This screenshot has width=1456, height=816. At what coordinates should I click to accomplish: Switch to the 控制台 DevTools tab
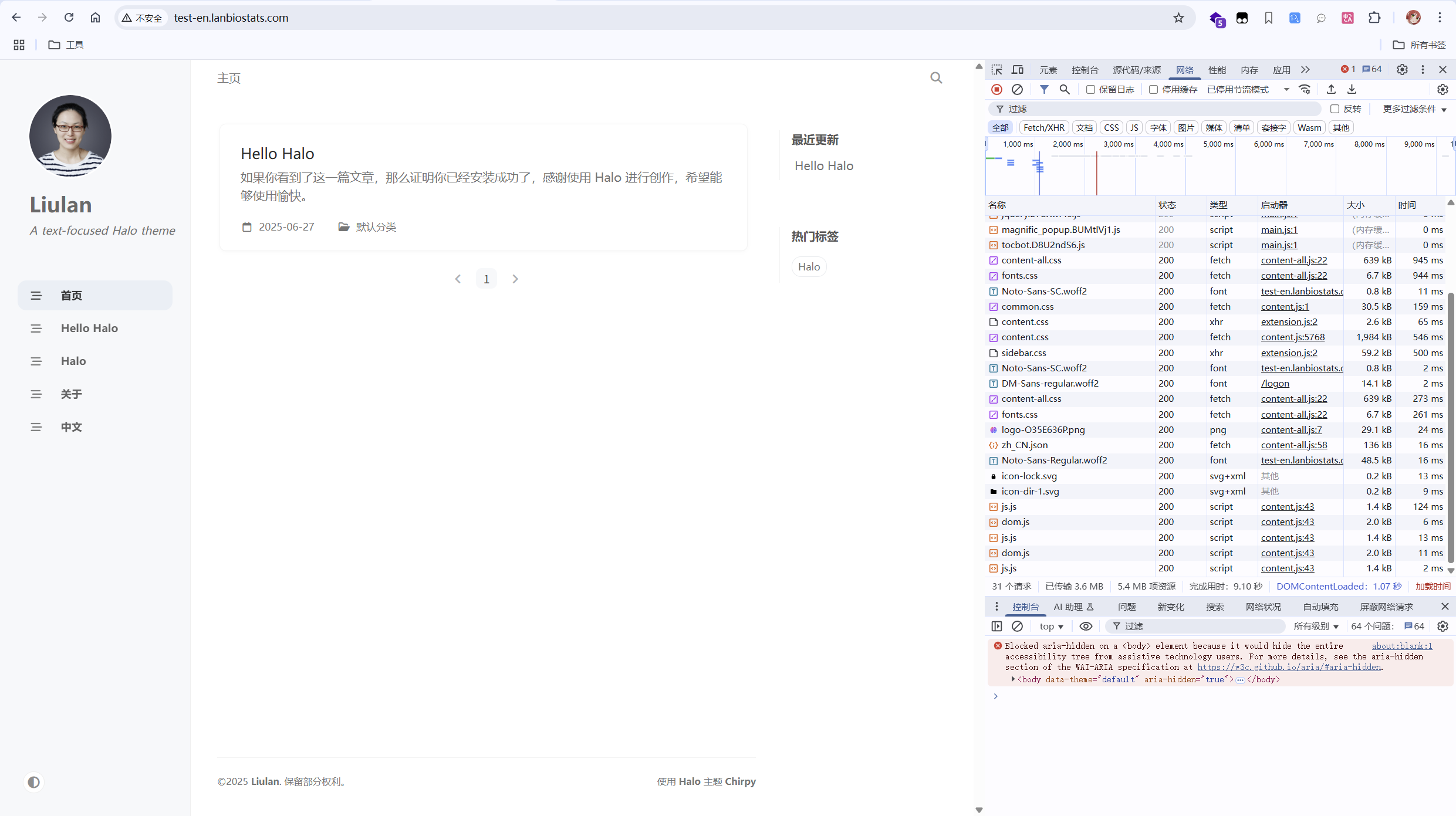[x=1085, y=70]
